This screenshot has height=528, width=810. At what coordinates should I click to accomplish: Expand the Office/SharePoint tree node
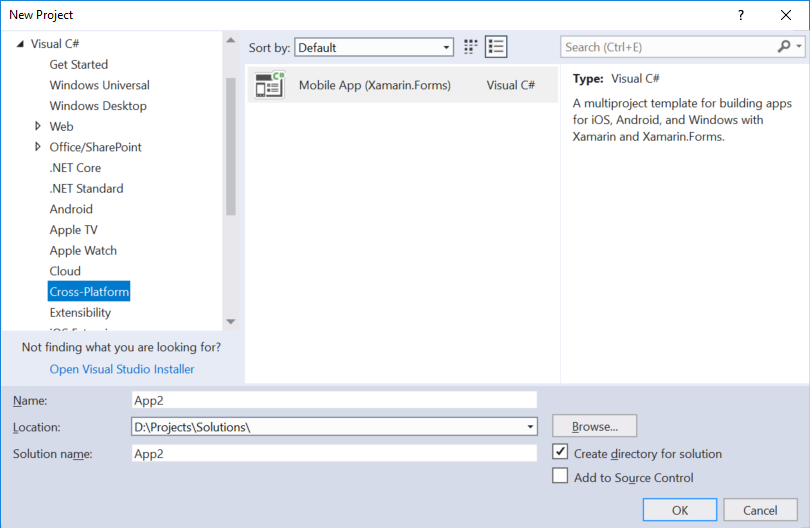coord(38,147)
